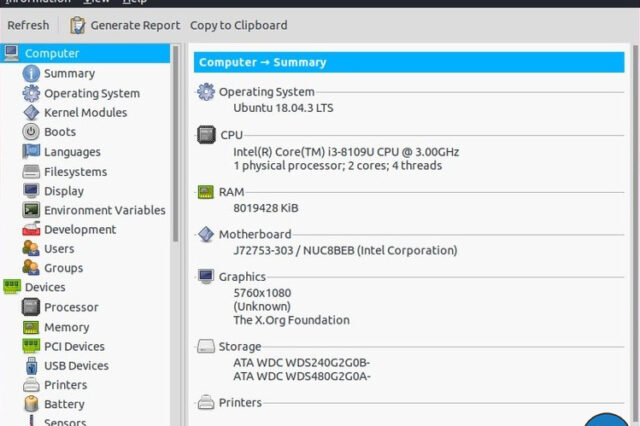Select the Operating System gear icon
Viewport: 640px width, 426px height.
tap(31, 93)
